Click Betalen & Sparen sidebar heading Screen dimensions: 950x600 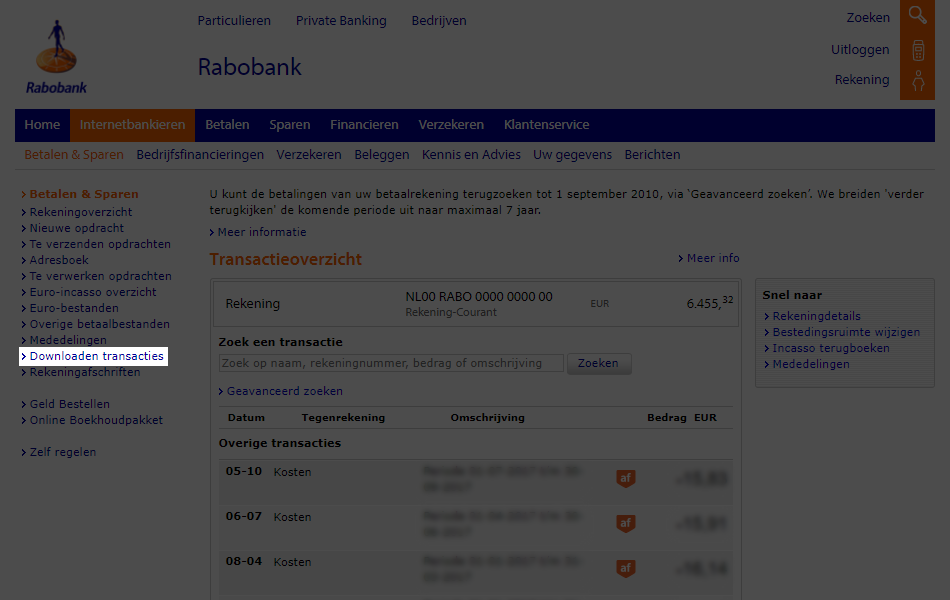pos(84,194)
